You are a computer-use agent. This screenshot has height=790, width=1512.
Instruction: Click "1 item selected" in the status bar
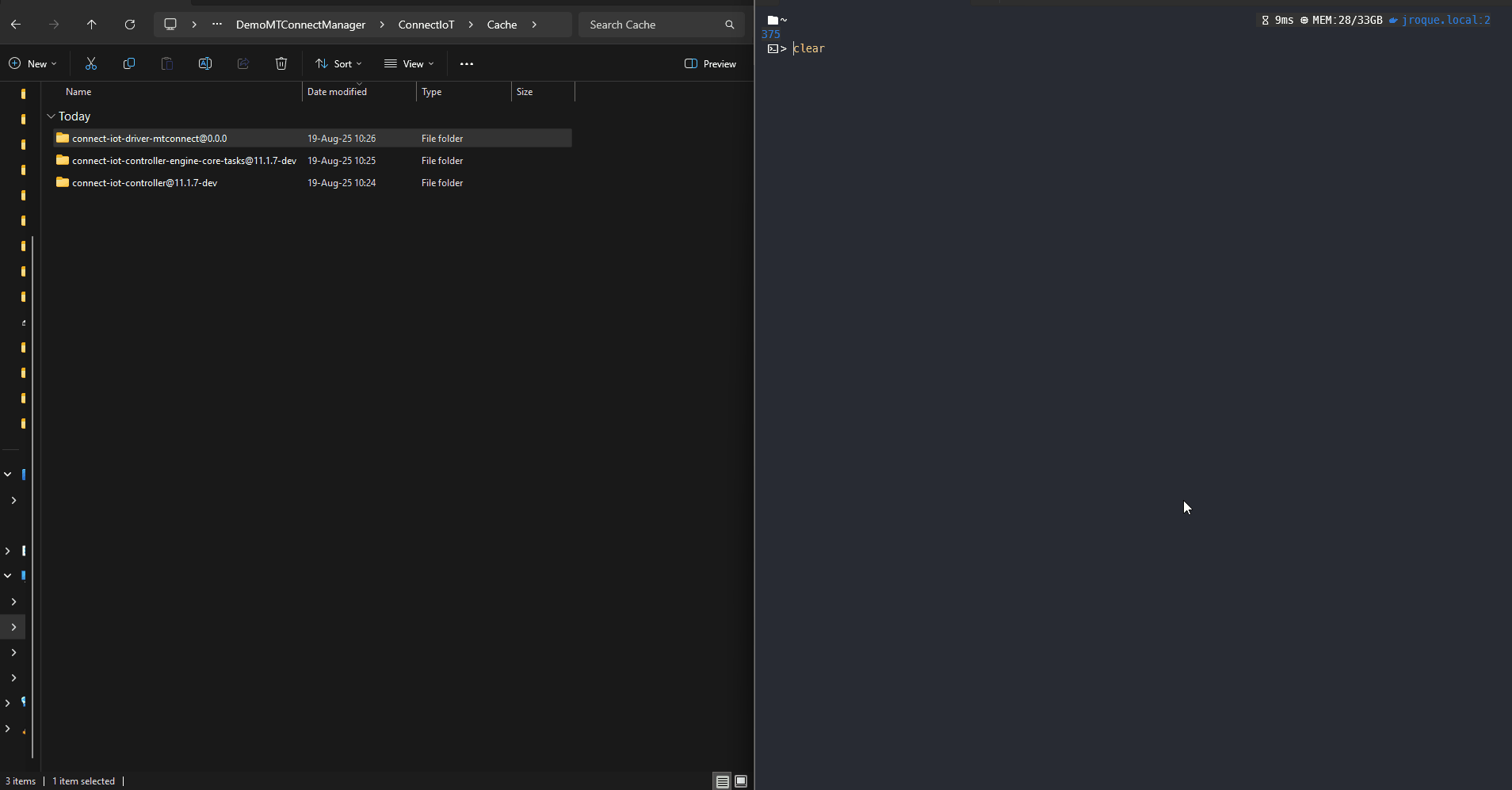[x=83, y=781]
